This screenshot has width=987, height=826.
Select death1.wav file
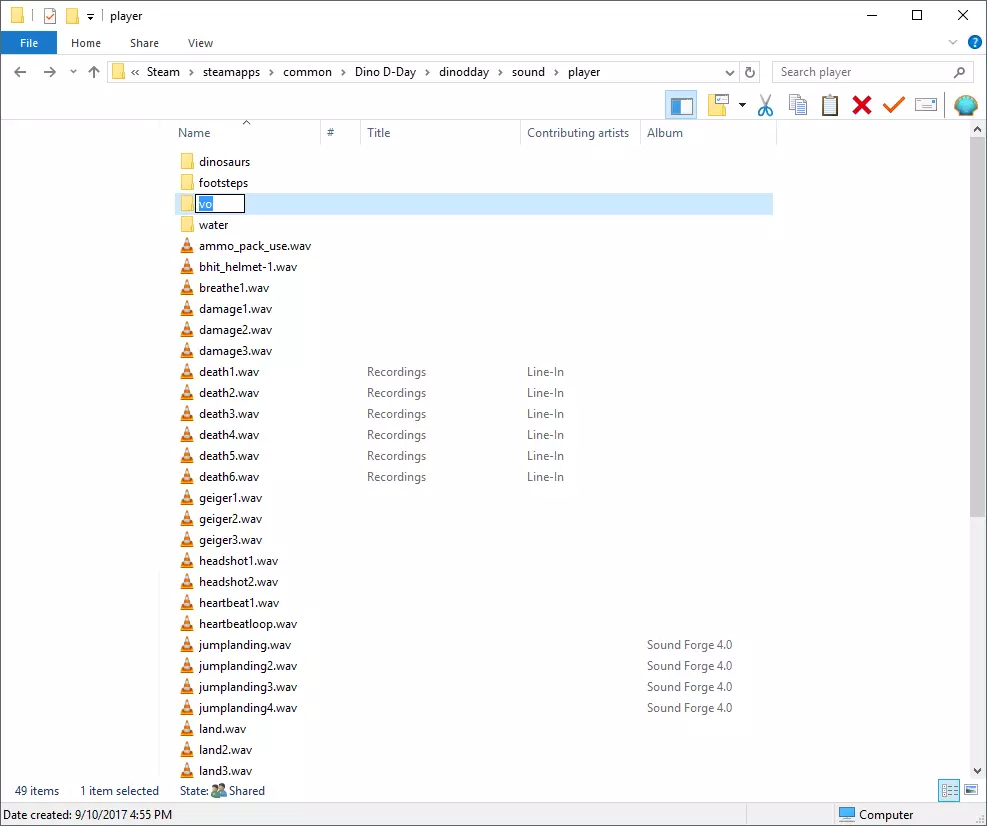tap(229, 371)
